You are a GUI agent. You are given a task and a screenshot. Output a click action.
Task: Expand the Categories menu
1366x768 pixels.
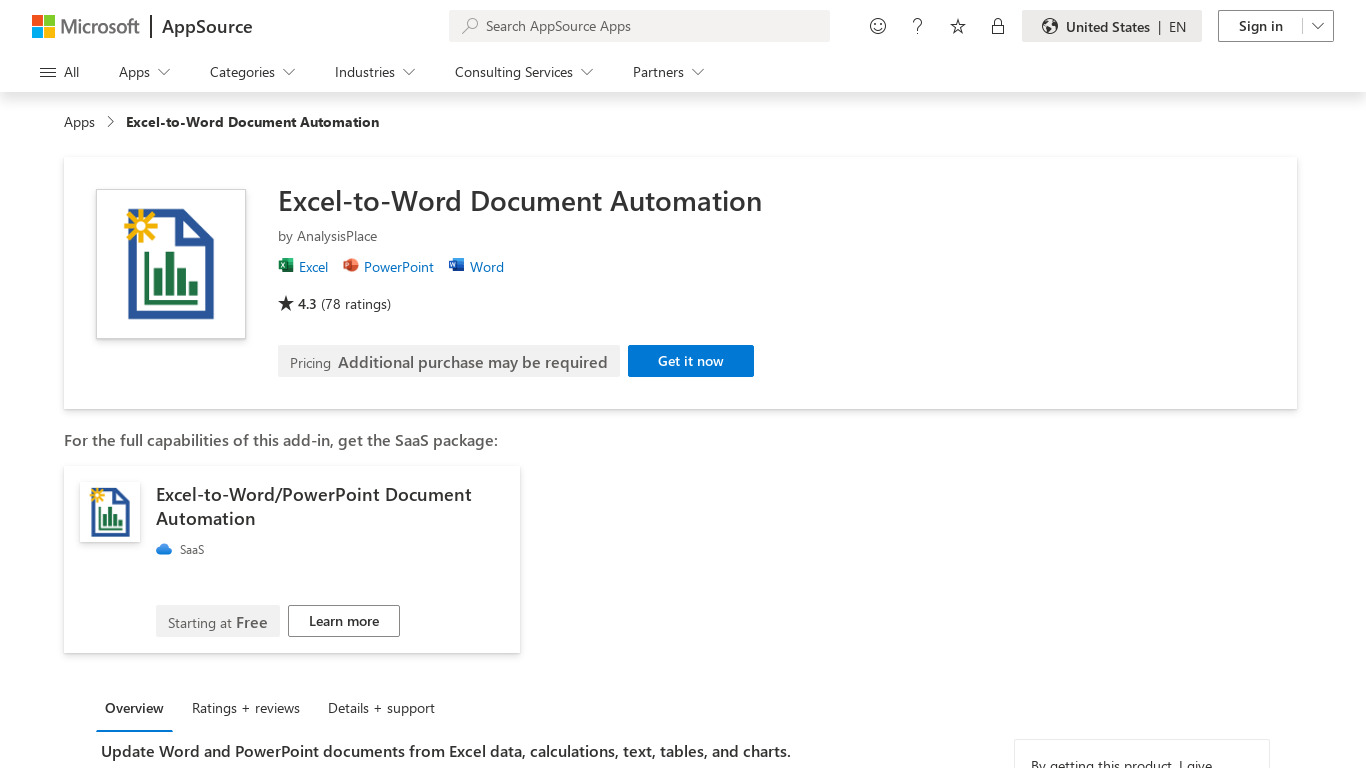pos(253,72)
